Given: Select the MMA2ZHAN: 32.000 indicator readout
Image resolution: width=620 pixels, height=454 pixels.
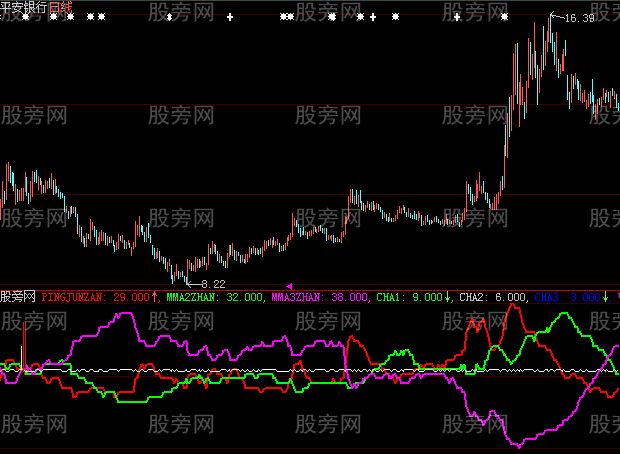Looking at the screenshot, I should (x=214, y=297).
